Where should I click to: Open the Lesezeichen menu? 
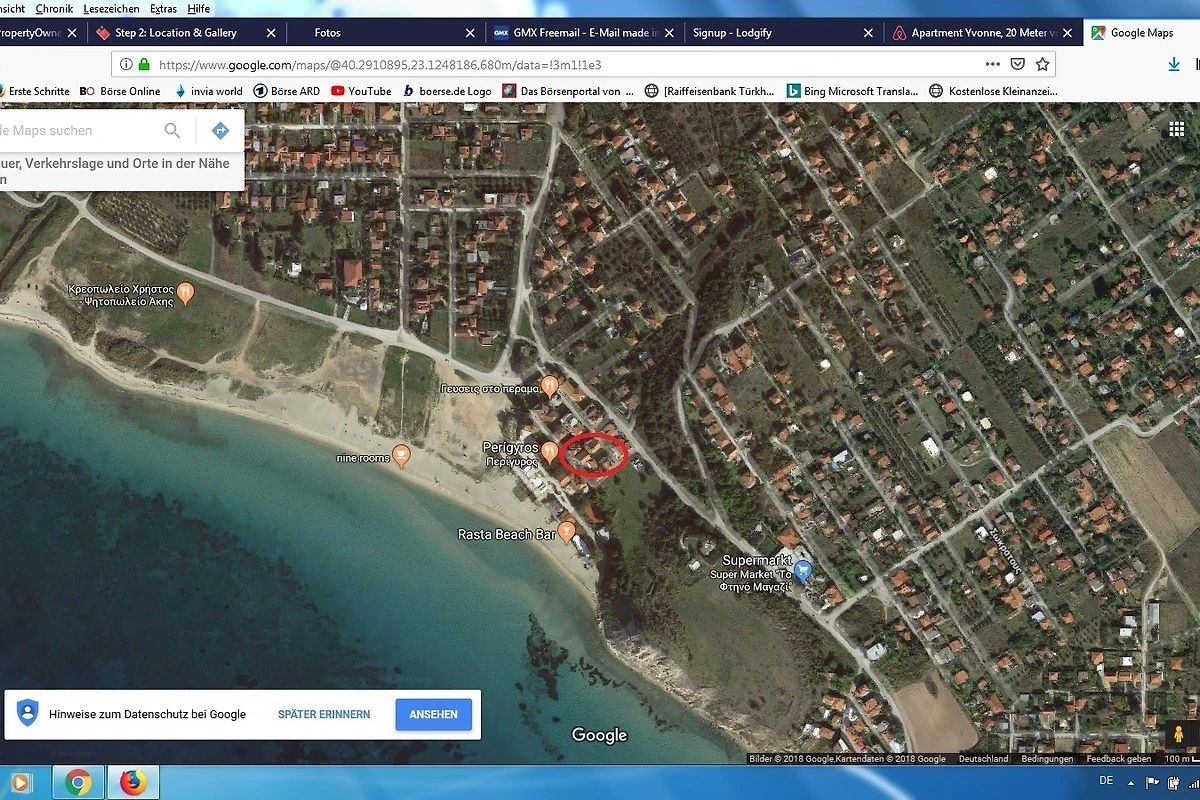point(111,8)
